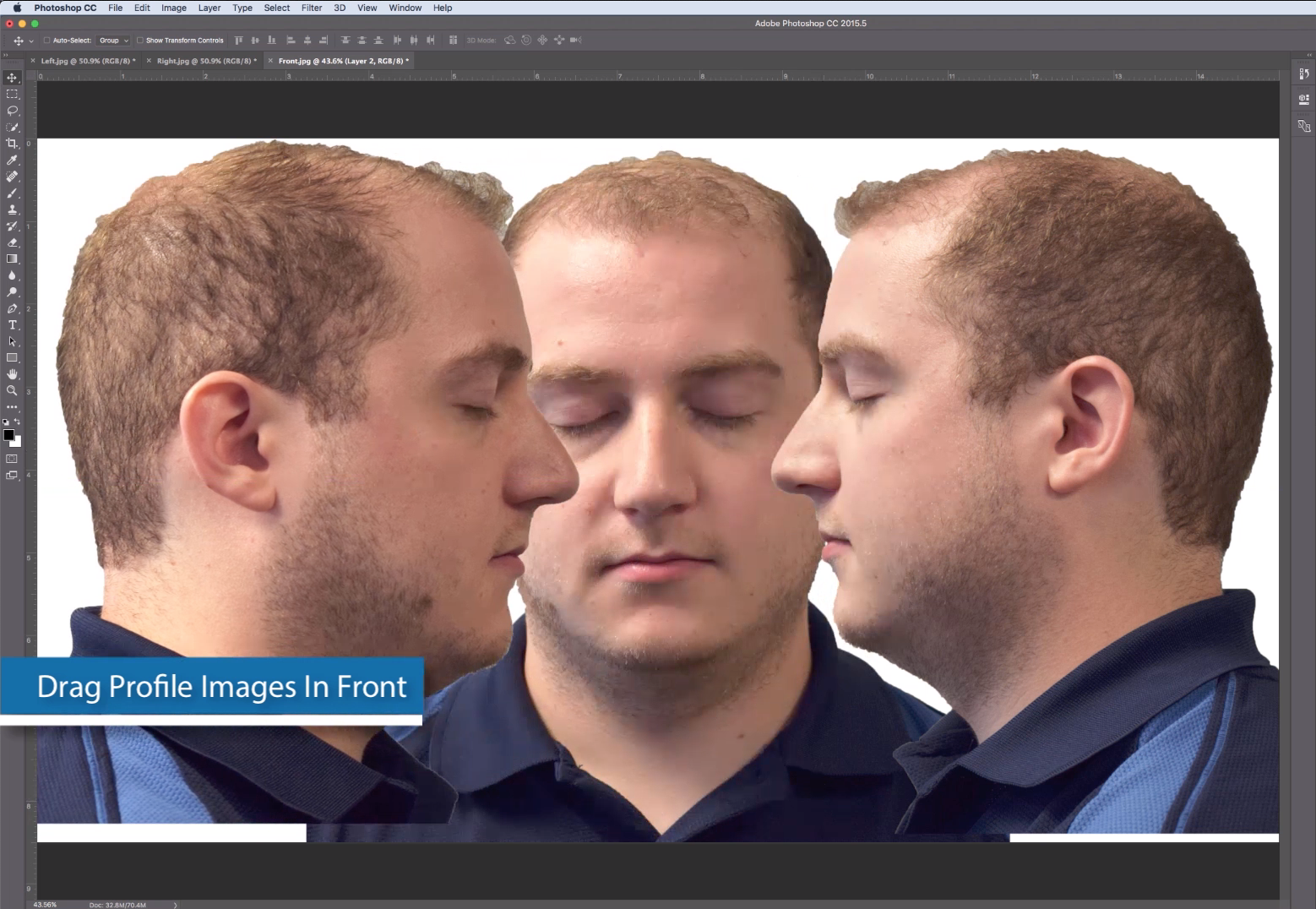Open the Auto-Select Group dropdown
The height and width of the screenshot is (909, 1316).
tap(113, 40)
